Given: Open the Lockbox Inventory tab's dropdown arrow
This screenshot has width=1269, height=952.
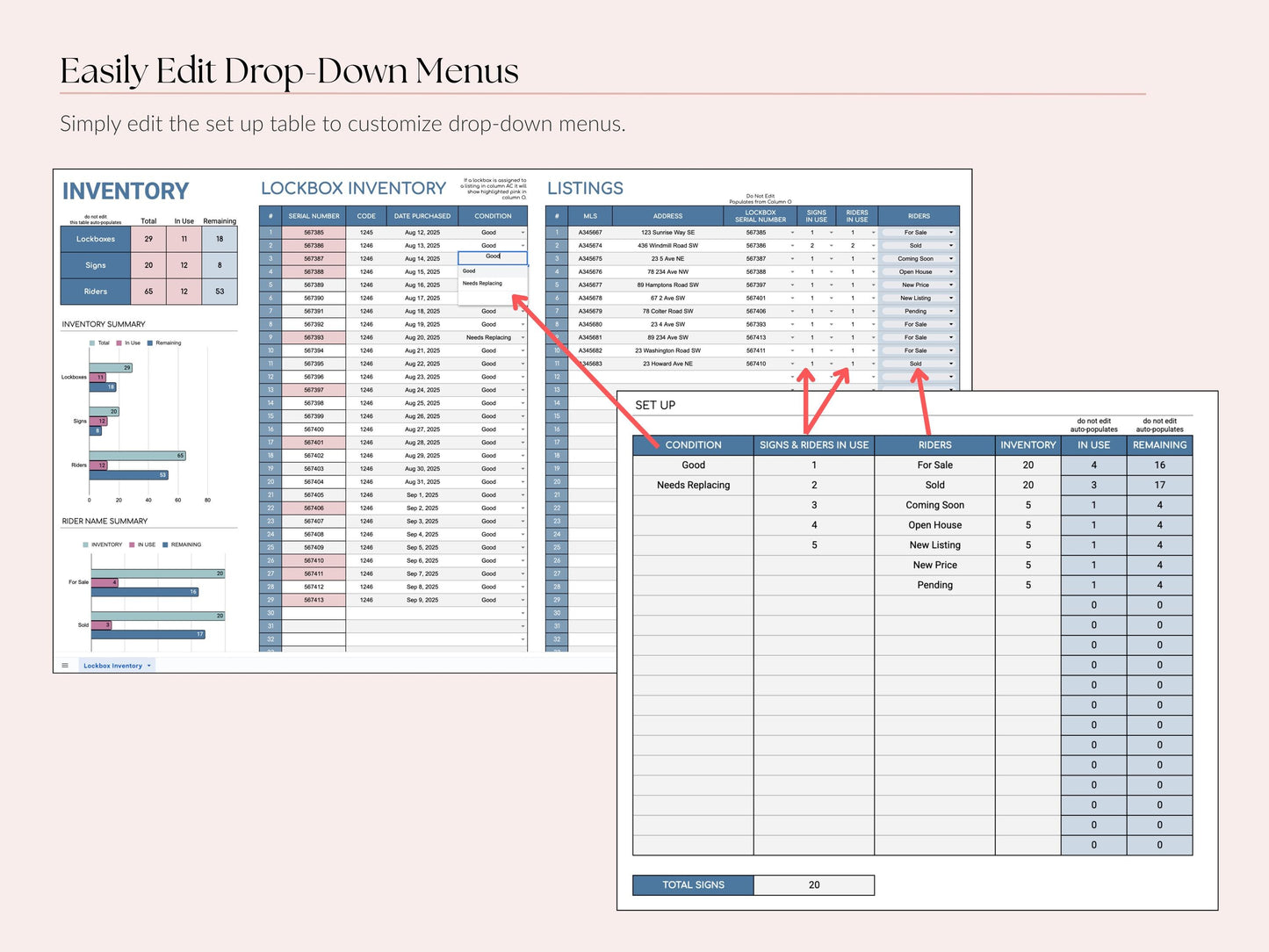Looking at the screenshot, I should point(149,666).
